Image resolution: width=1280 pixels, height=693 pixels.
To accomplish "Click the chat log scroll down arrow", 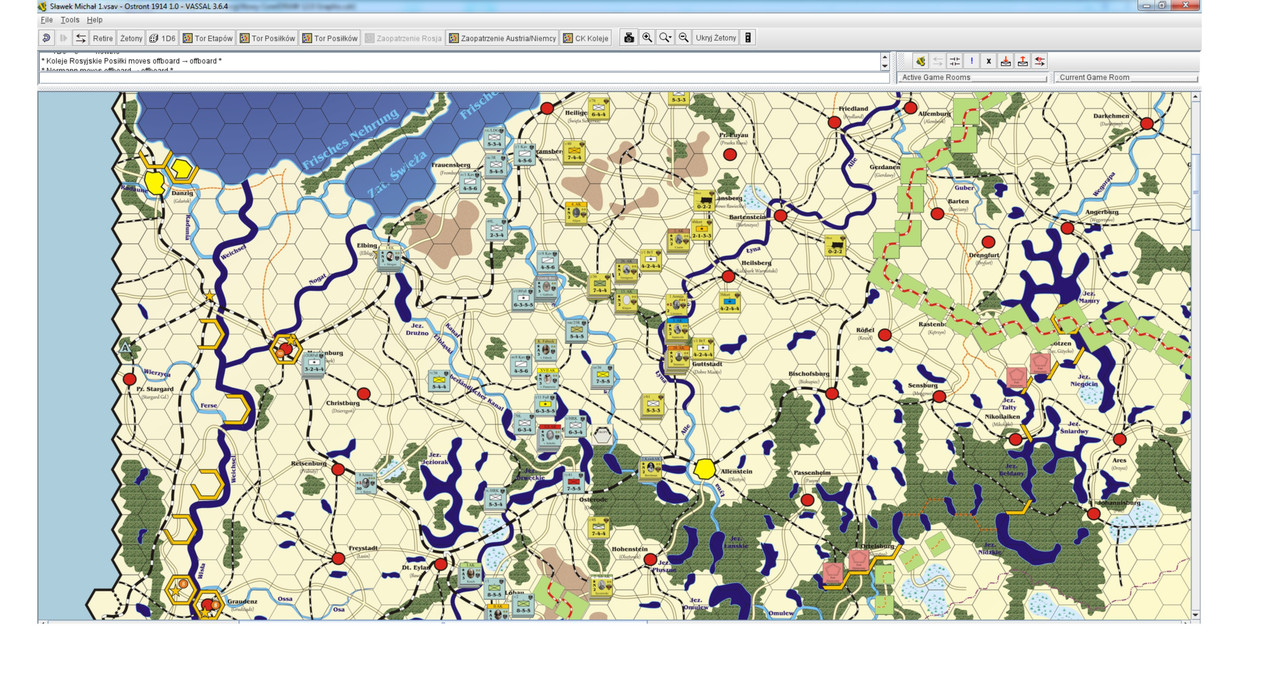I will point(884,66).
